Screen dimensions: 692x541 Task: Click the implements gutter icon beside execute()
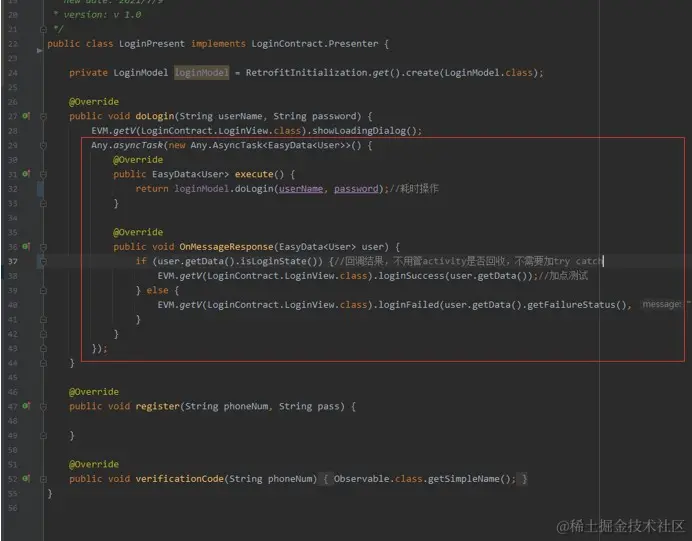26,174
